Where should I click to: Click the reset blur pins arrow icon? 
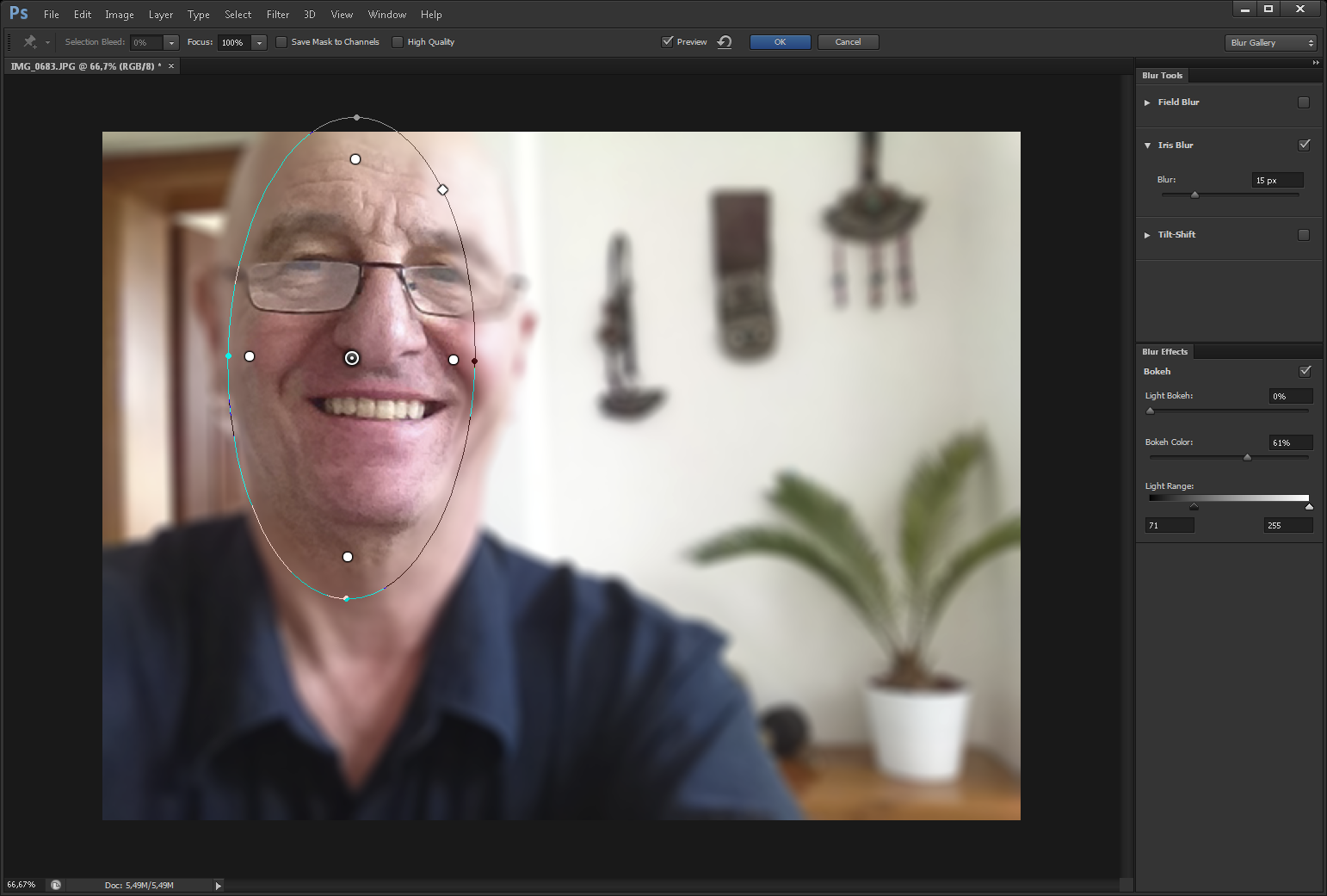[x=725, y=42]
